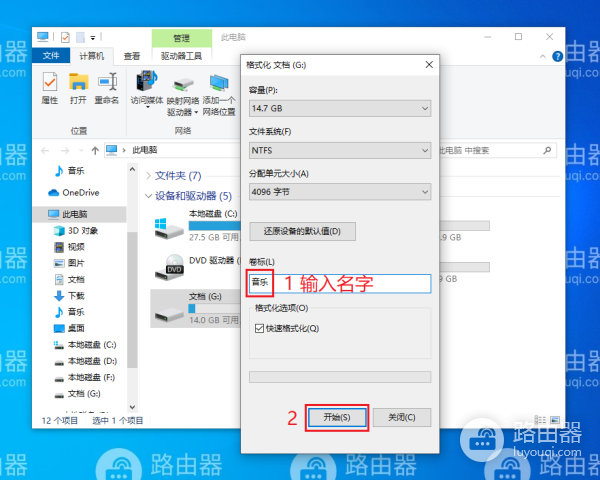This screenshot has height=480, width=600.
Task: Click the forward navigation arrow
Action: point(65,150)
